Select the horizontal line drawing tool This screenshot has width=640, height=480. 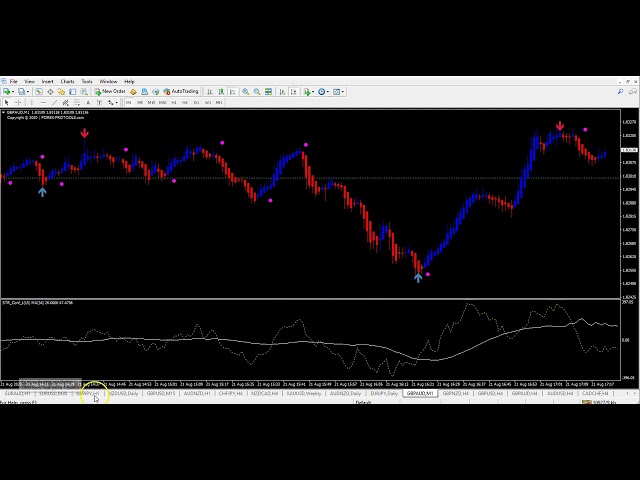pos(41,102)
